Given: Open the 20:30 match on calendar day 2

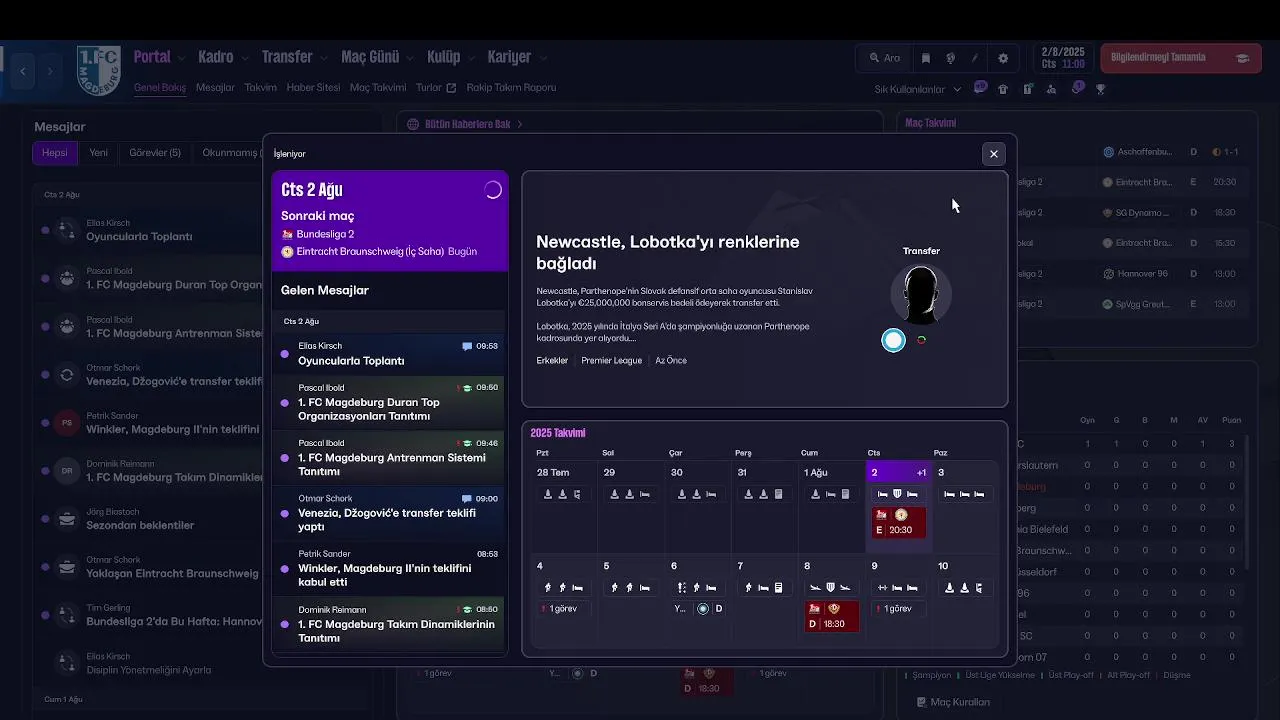Looking at the screenshot, I should coord(900,522).
